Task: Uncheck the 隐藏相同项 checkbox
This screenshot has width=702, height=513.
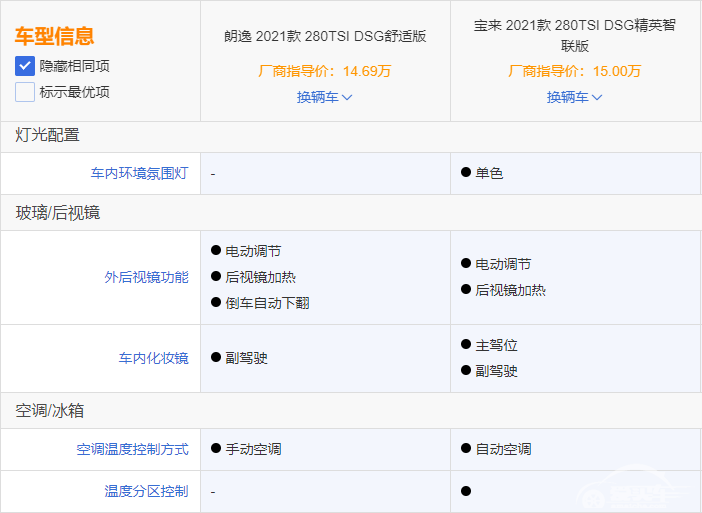Action: [25, 66]
